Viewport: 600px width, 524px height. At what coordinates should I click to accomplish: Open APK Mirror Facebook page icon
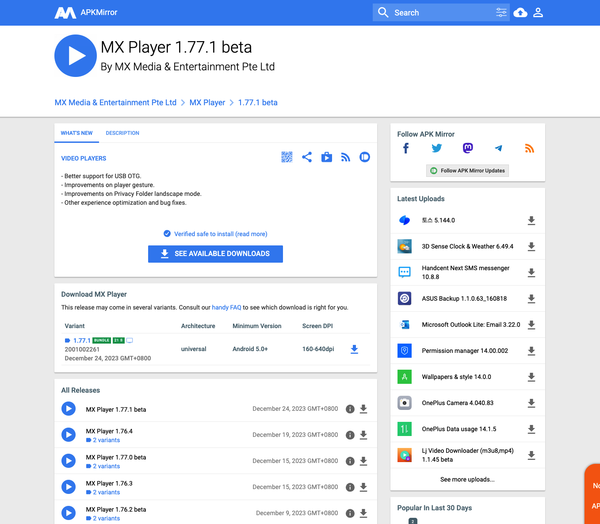pos(406,148)
